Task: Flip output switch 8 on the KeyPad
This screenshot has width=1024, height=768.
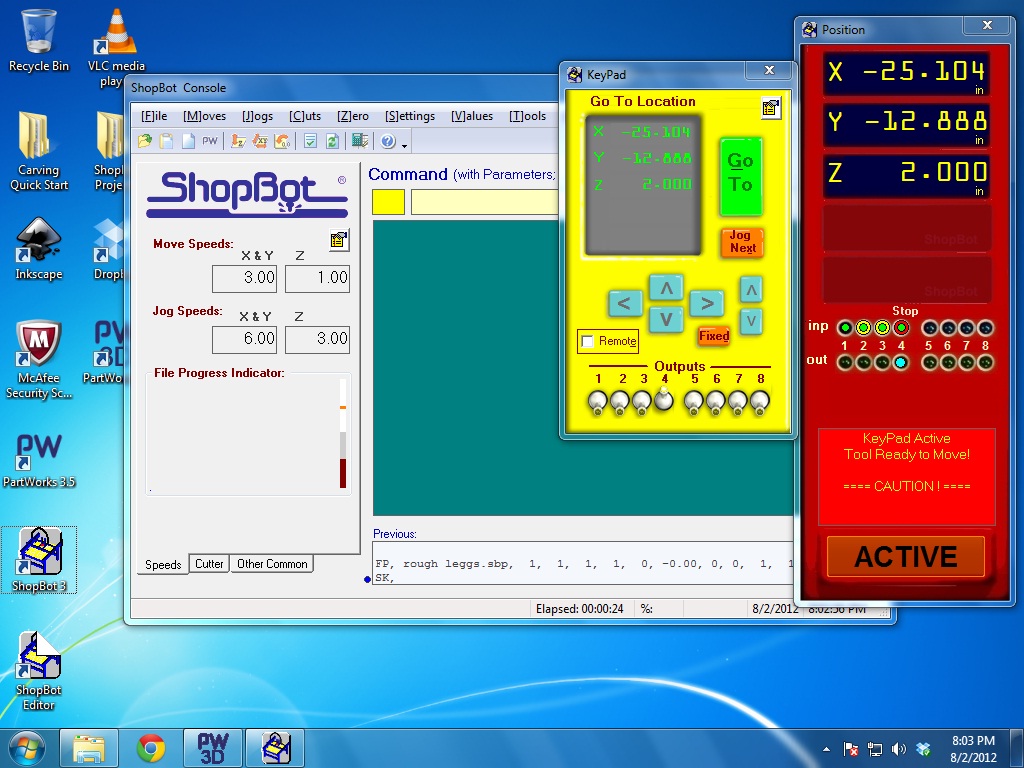Action: click(759, 402)
